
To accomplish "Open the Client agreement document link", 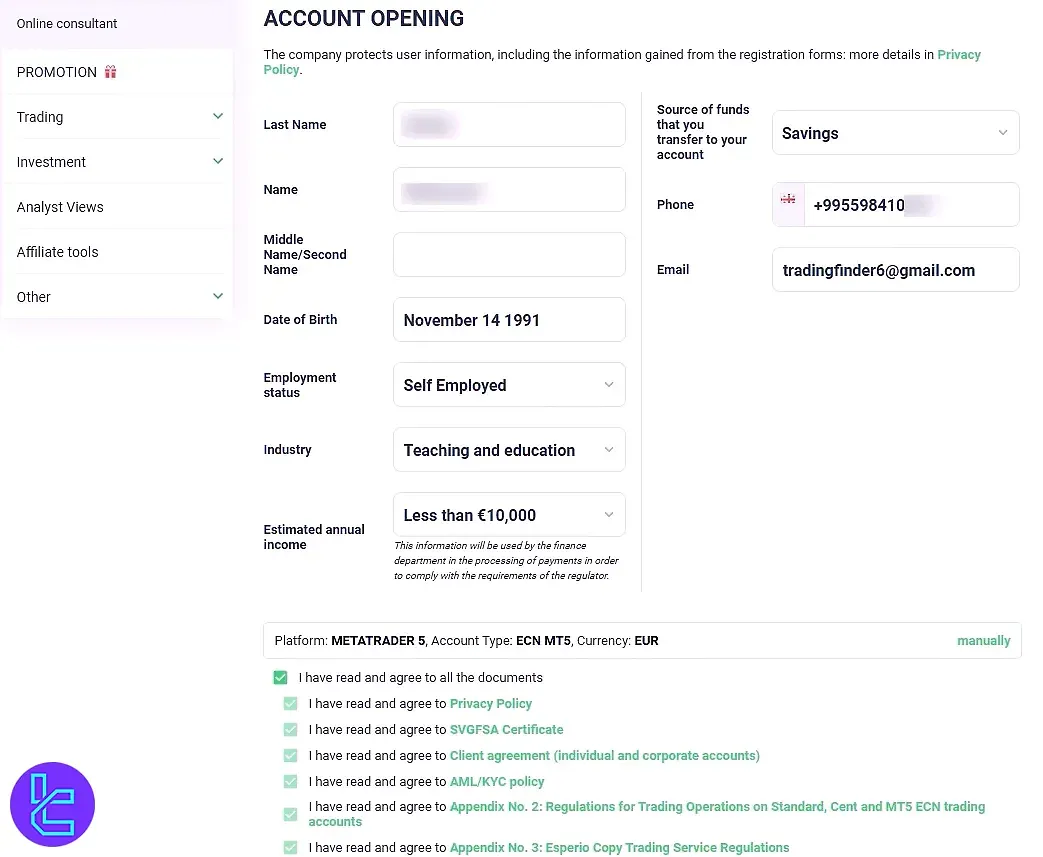I will [x=604, y=756].
